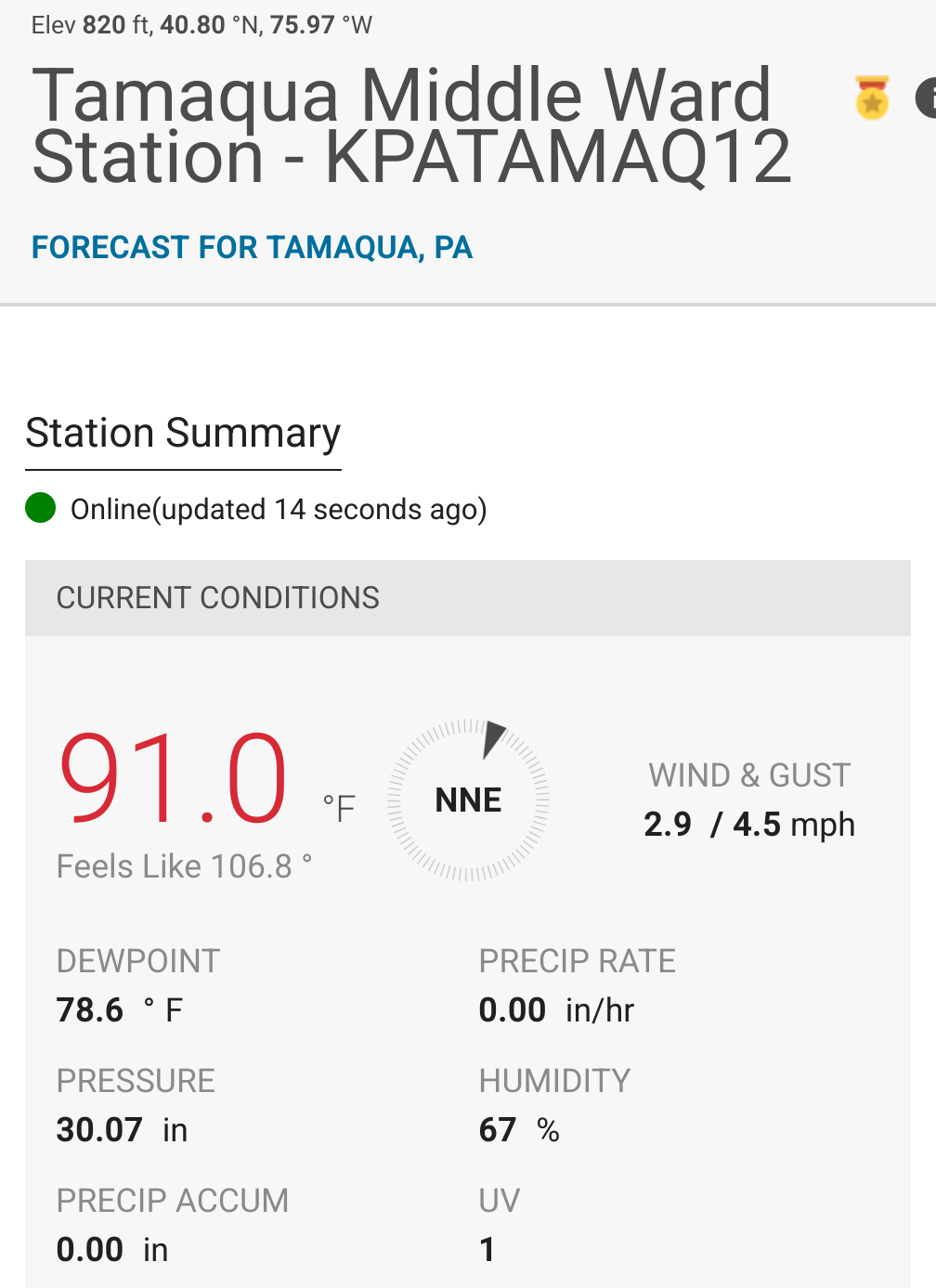Click the gold star medal badge

pyautogui.click(x=872, y=98)
